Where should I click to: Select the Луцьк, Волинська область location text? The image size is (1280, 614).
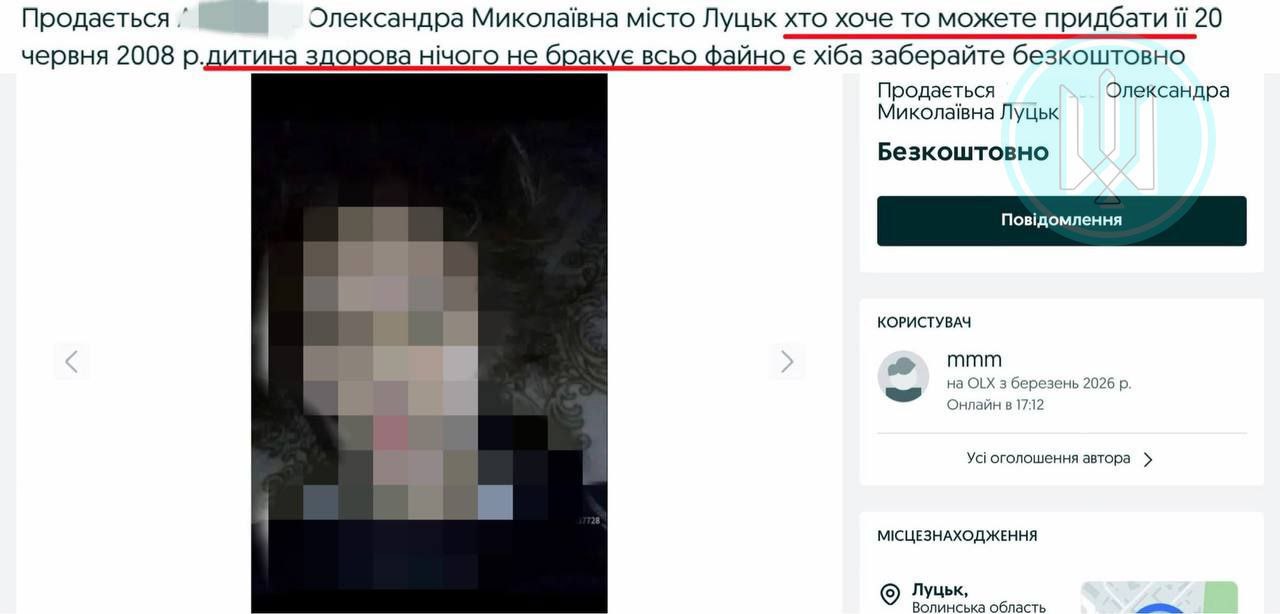978,598
